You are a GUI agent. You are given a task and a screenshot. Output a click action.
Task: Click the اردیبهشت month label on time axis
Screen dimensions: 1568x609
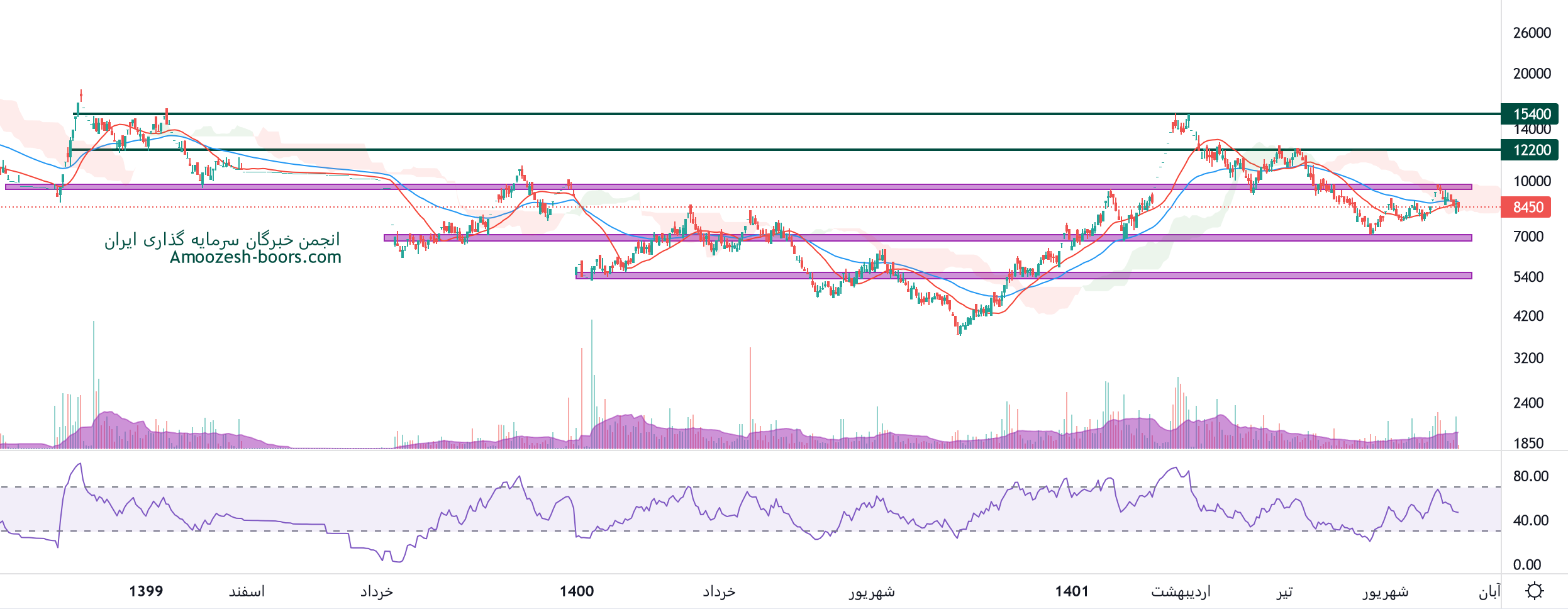pos(1181,591)
